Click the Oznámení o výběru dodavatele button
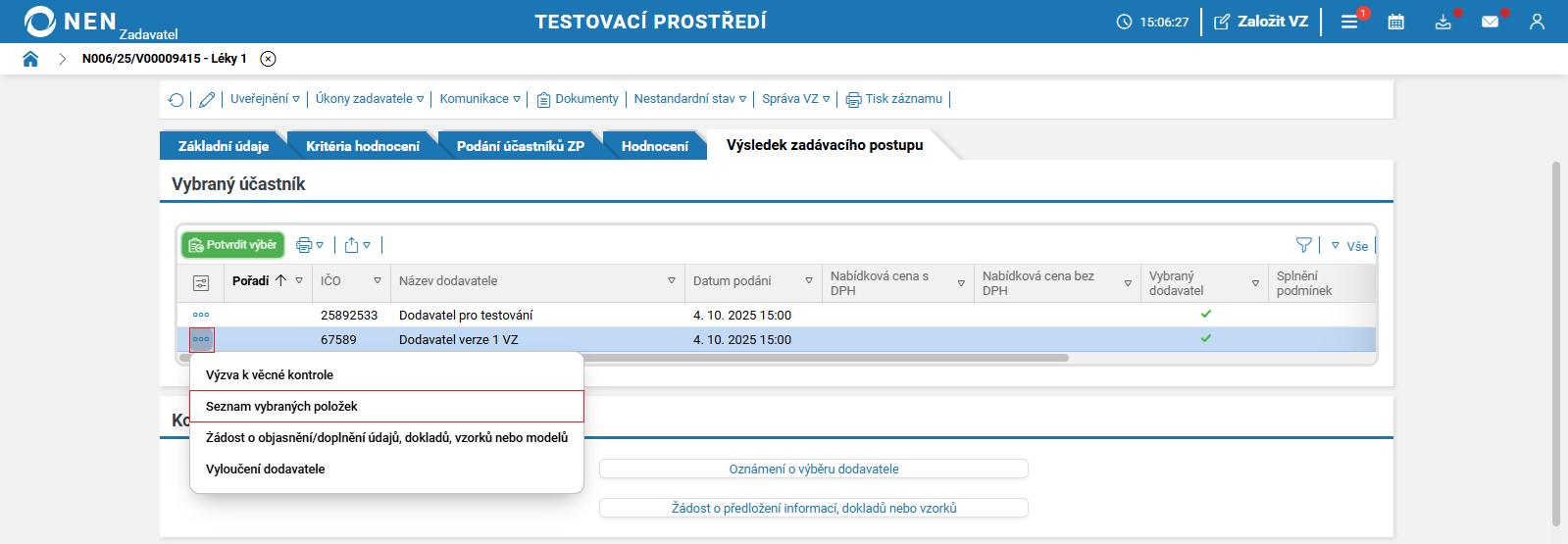This screenshot has height=544, width=1568. tap(814, 470)
